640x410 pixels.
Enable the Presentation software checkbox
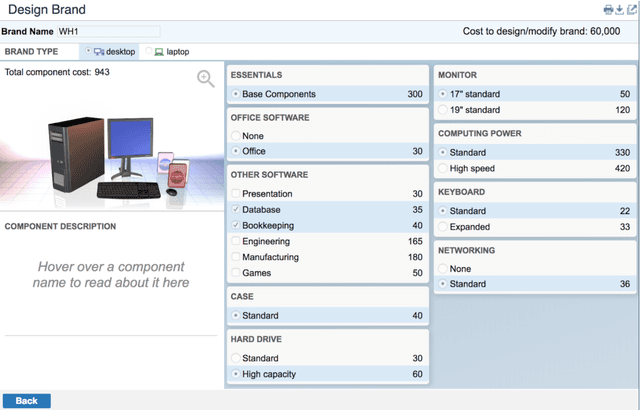pos(235,194)
